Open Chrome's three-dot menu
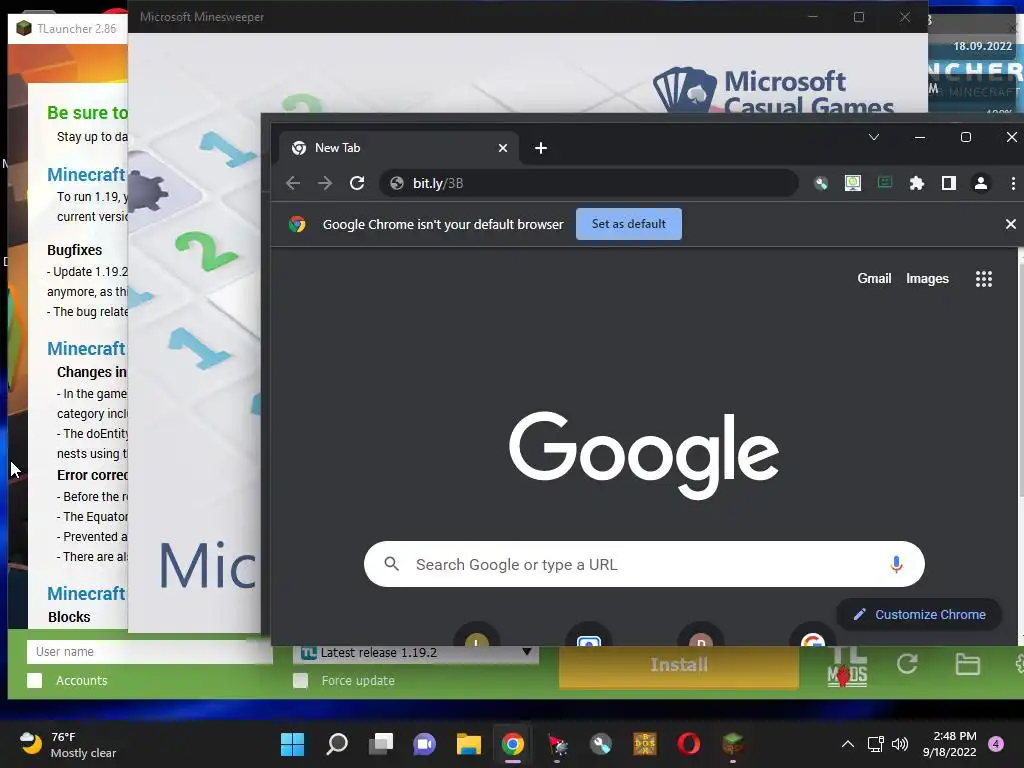 point(1013,184)
